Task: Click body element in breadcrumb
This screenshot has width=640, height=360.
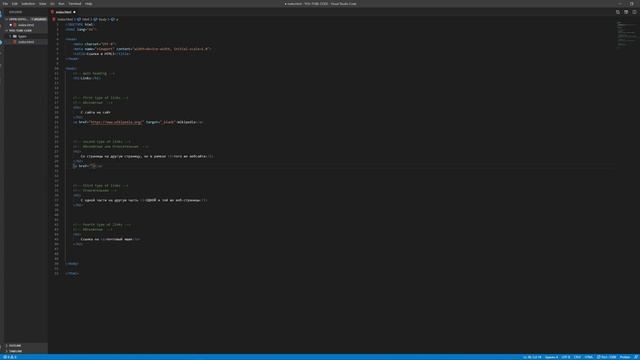Action: click(102, 19)
